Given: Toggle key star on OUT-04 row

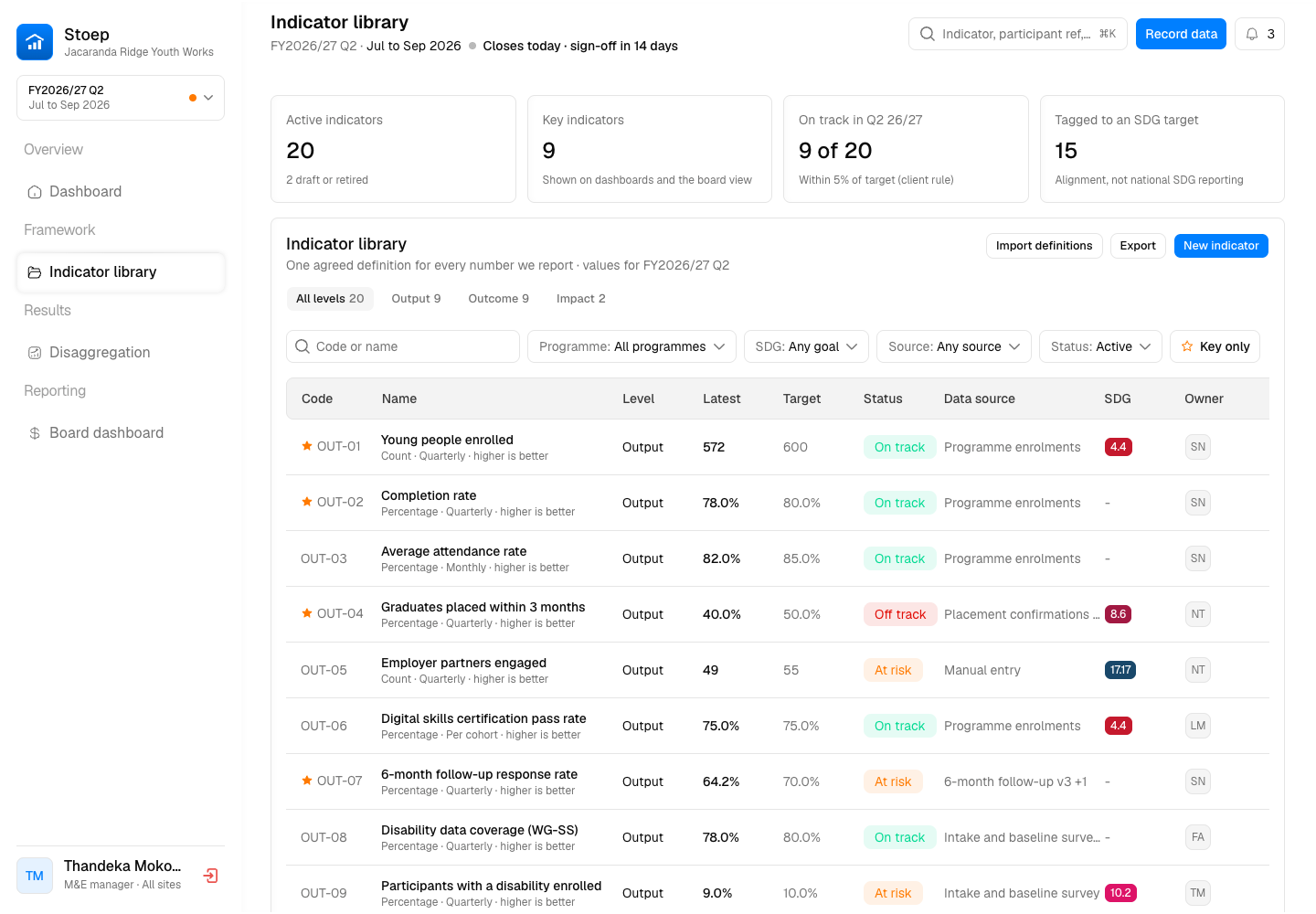Looking at the screenshot, I should pos(307,613).
